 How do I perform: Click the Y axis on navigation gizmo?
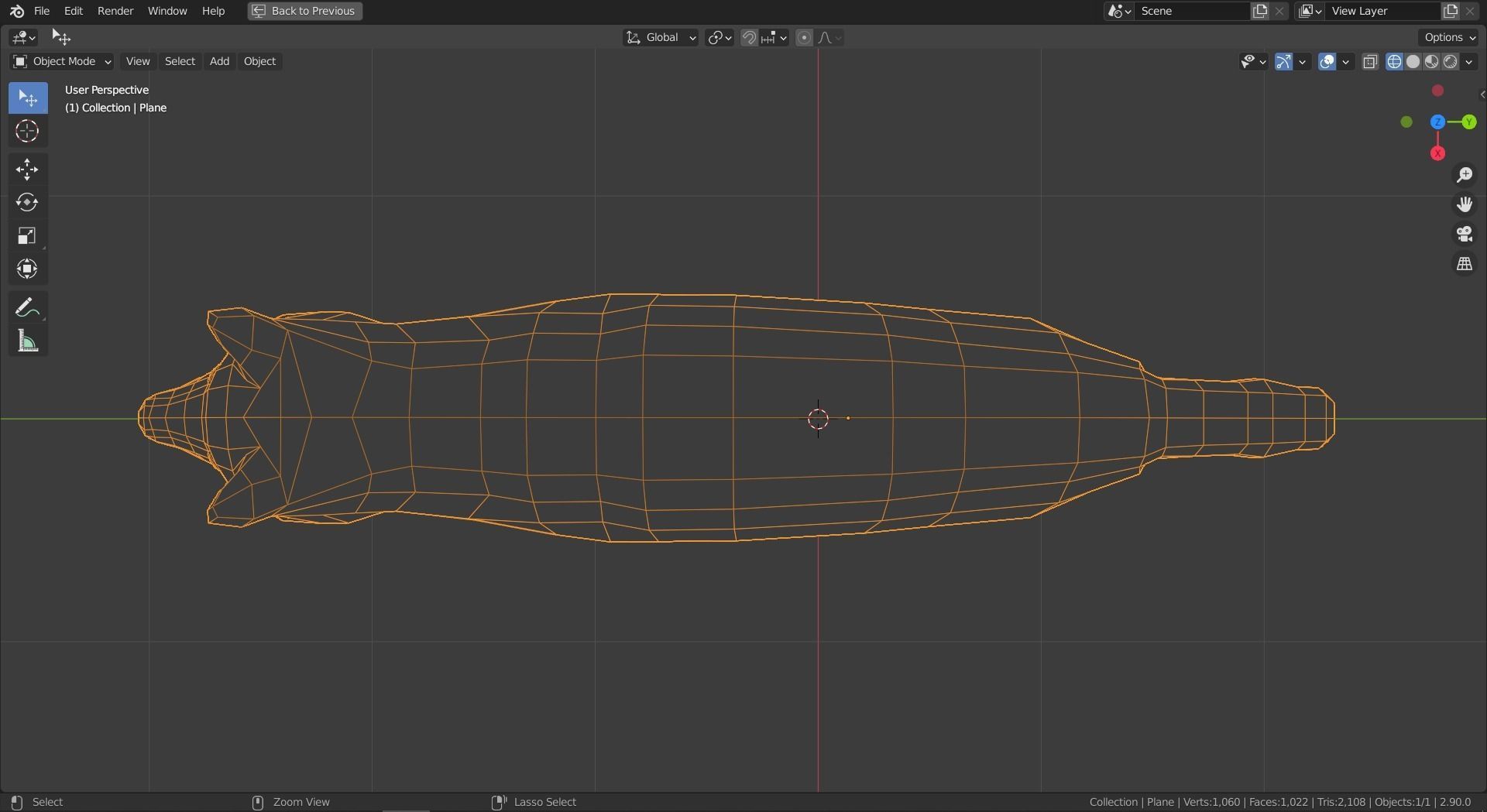(1468, 122)
